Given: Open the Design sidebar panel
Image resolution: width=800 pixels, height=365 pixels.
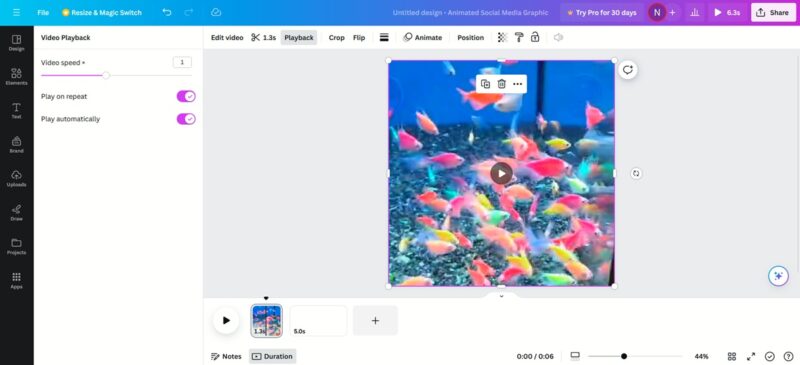Looking at the screenshot, I should pos(16,43).
